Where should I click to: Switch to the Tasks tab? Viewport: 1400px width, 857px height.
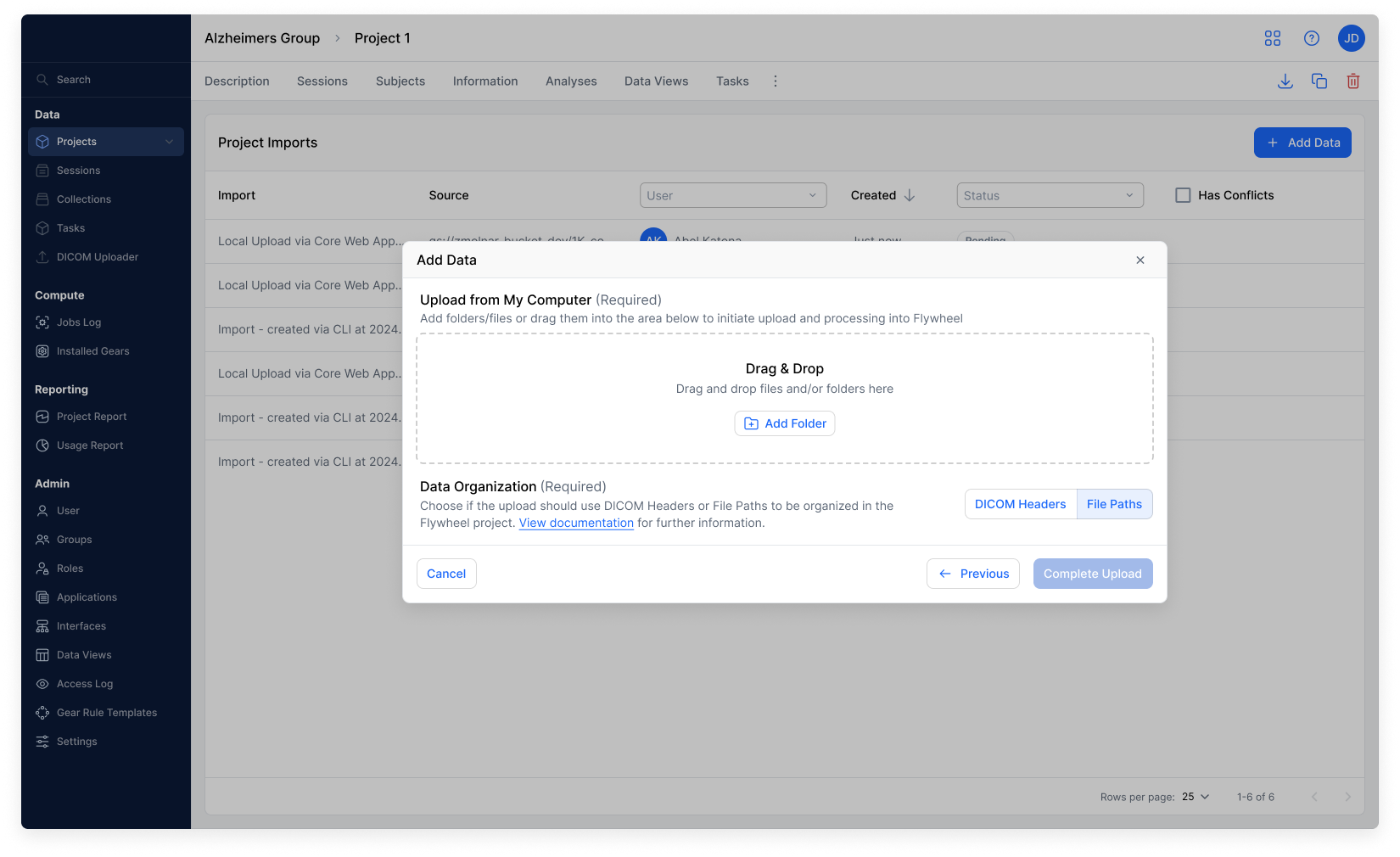tap(732, 81)
